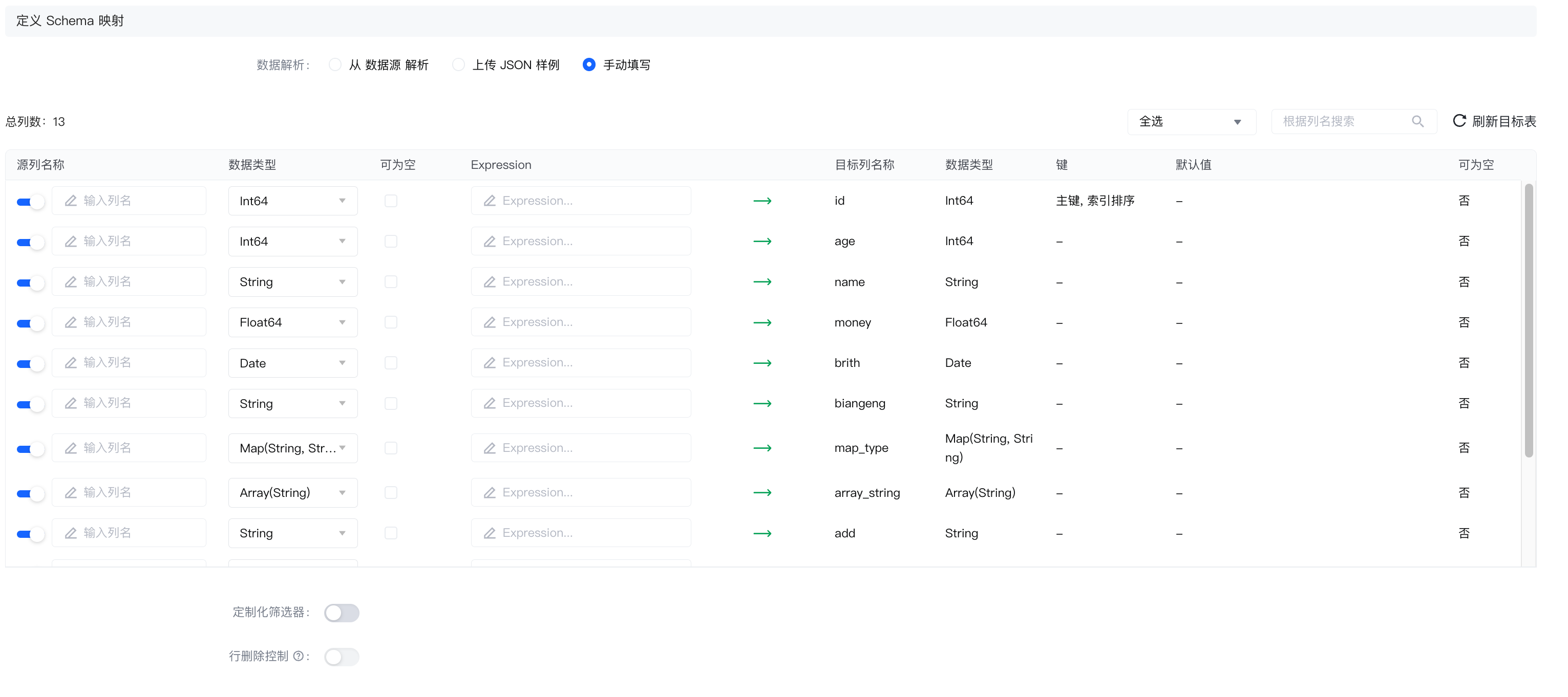The image size is (1568, 697).
Task: Click the Expression field in name row
Action: tap(581, 282)
